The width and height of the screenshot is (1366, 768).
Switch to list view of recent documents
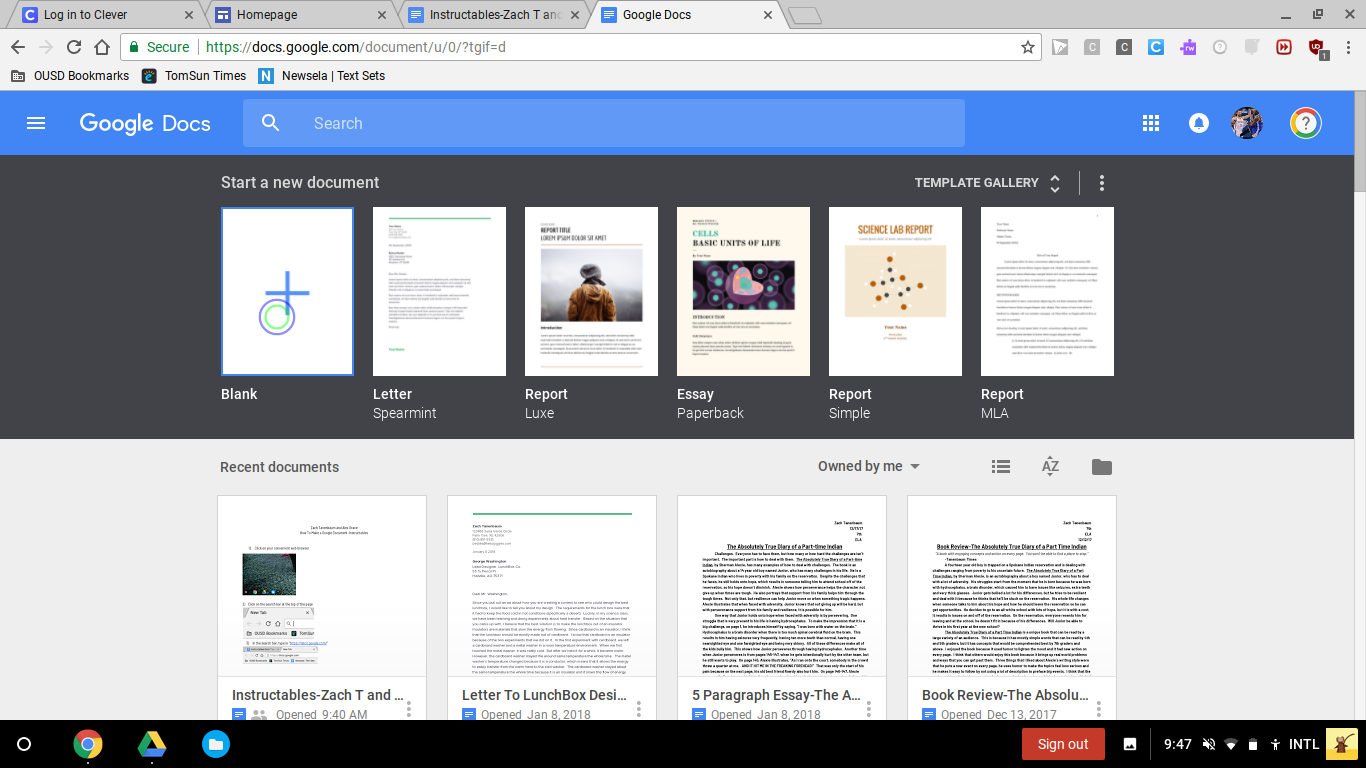1001,467
